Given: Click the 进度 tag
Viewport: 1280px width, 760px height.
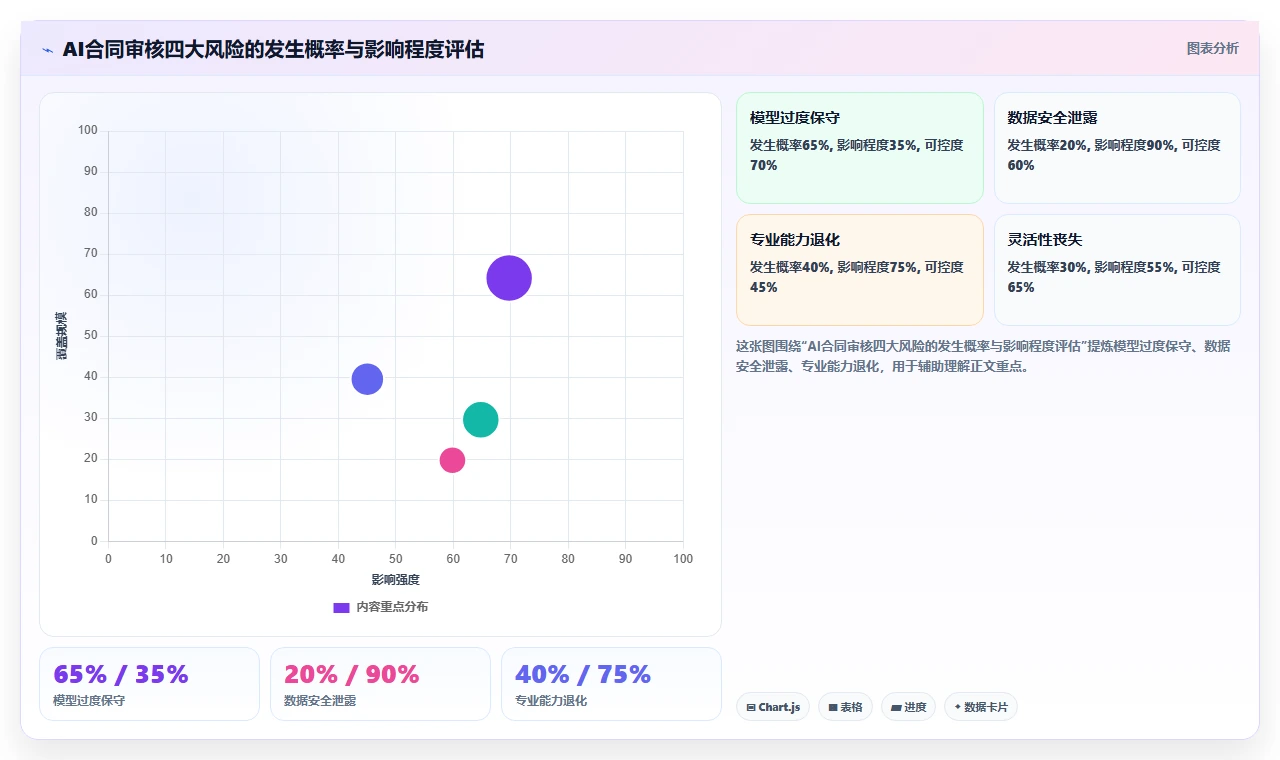Looking at the screenshot, I should tap(908, 707).
